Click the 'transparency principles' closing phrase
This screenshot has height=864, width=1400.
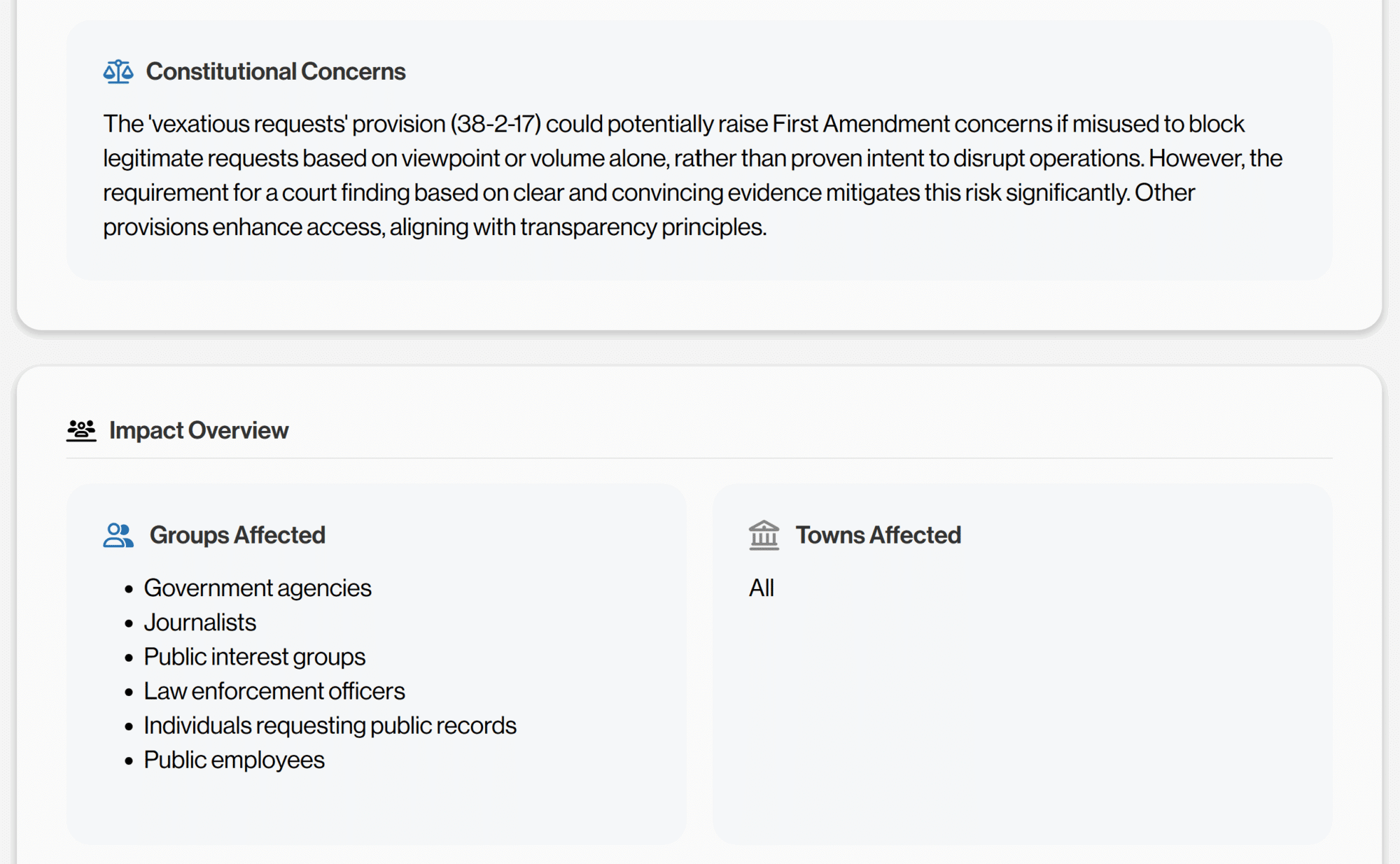coord(643,227)
